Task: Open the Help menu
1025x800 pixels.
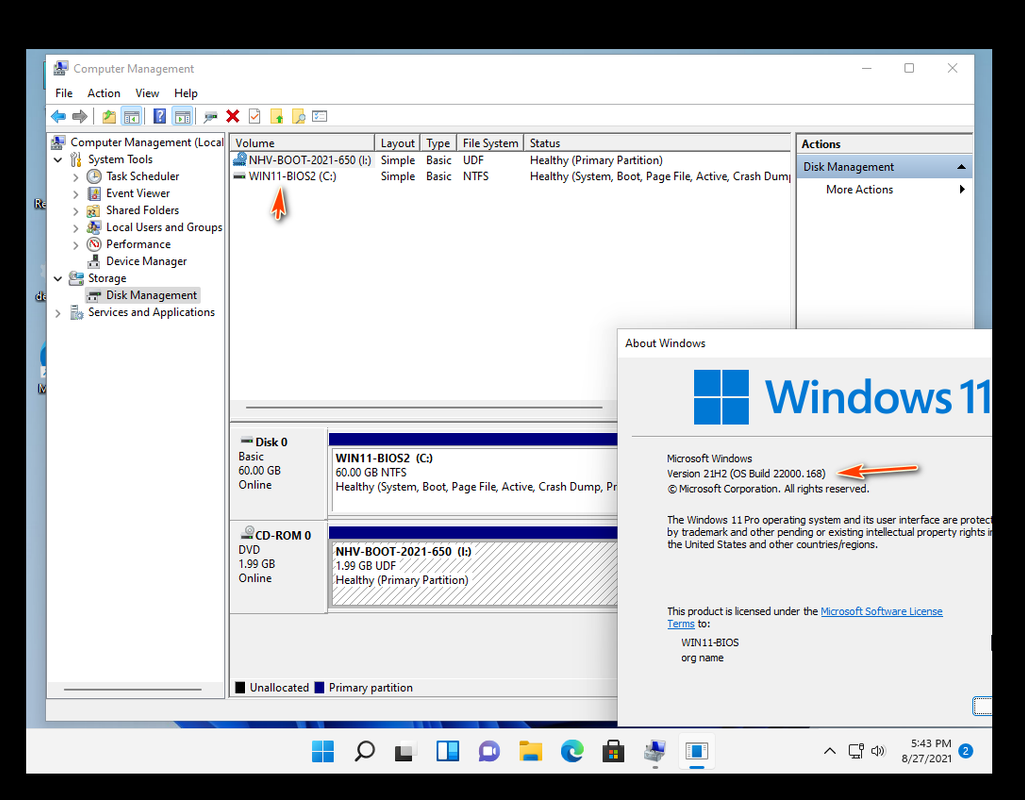Action: coord(186,93)
